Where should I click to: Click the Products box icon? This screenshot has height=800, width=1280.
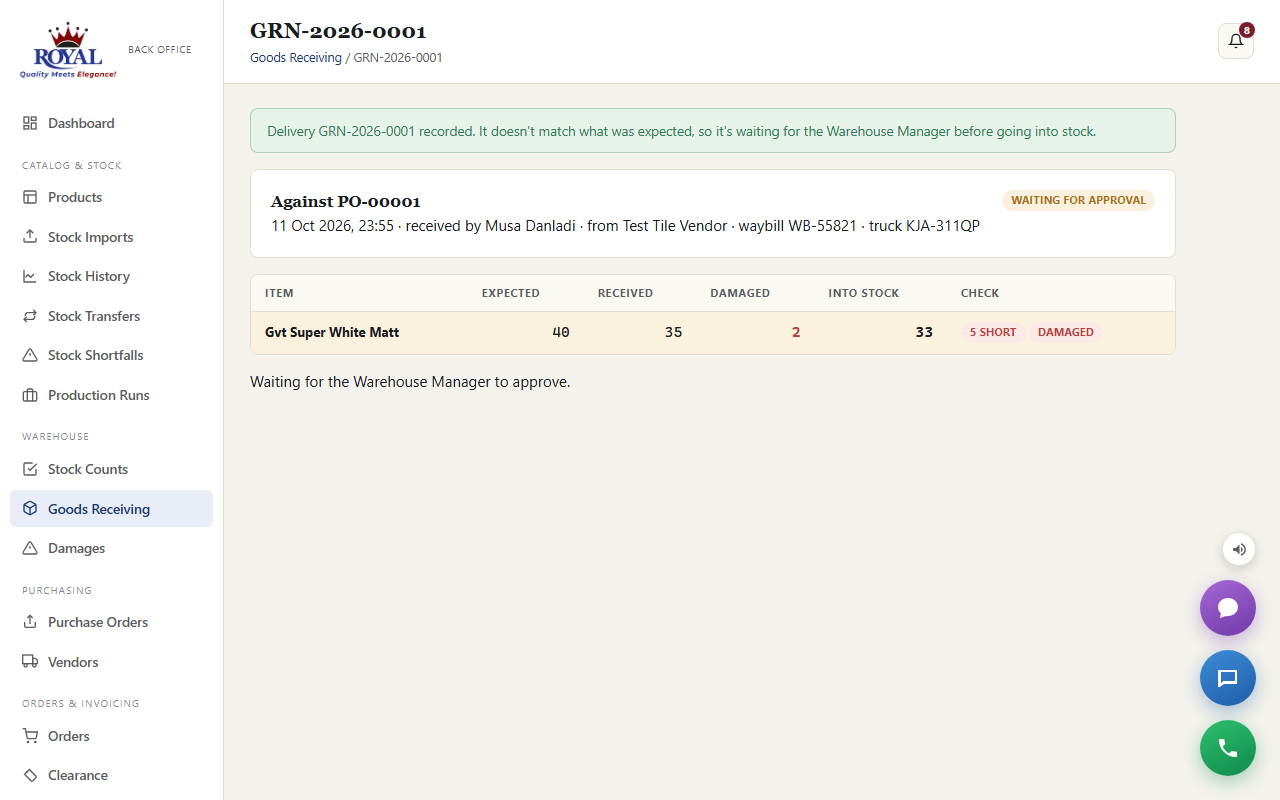[x=30, y=197]
